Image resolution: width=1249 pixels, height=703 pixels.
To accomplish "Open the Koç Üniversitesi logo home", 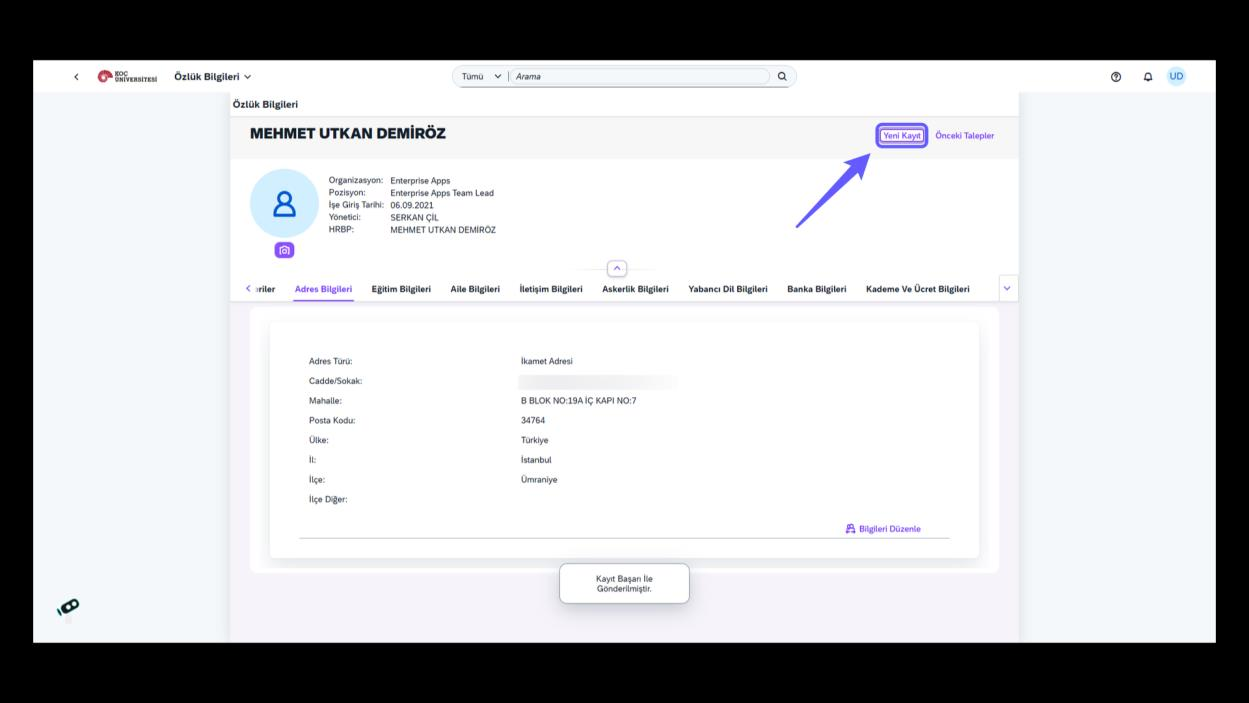I will (127, 77).
